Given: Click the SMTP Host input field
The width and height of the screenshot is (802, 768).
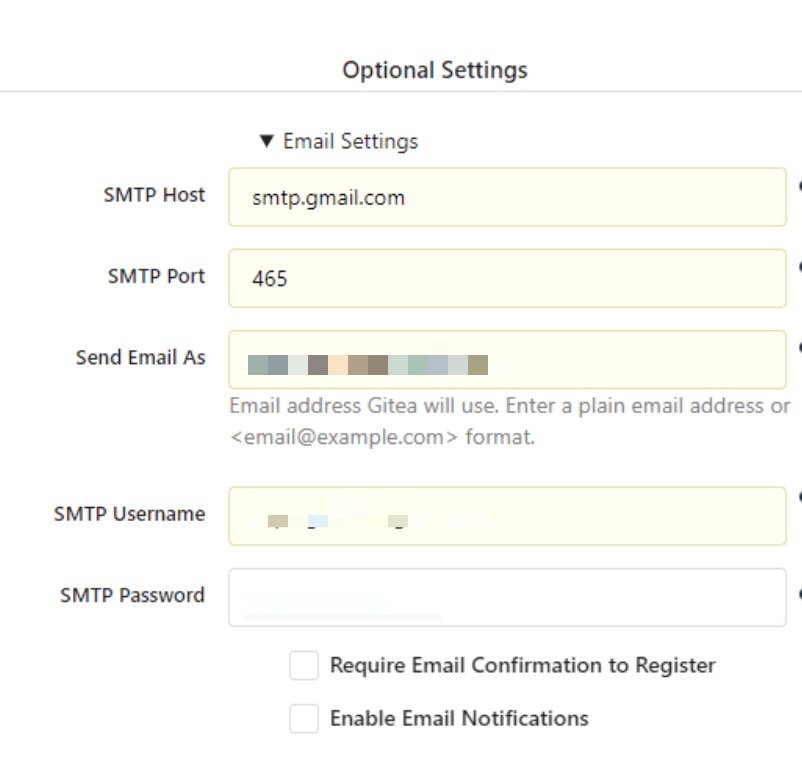Looking at the screenshot, I should click(507, 197).
